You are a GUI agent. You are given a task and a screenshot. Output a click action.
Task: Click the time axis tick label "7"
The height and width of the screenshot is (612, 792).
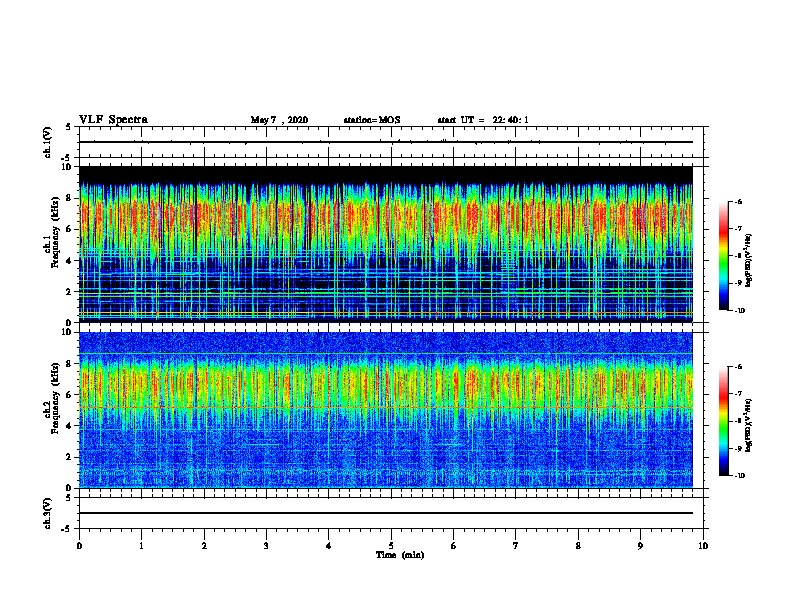pyautogui.click(x=516, y=546)
